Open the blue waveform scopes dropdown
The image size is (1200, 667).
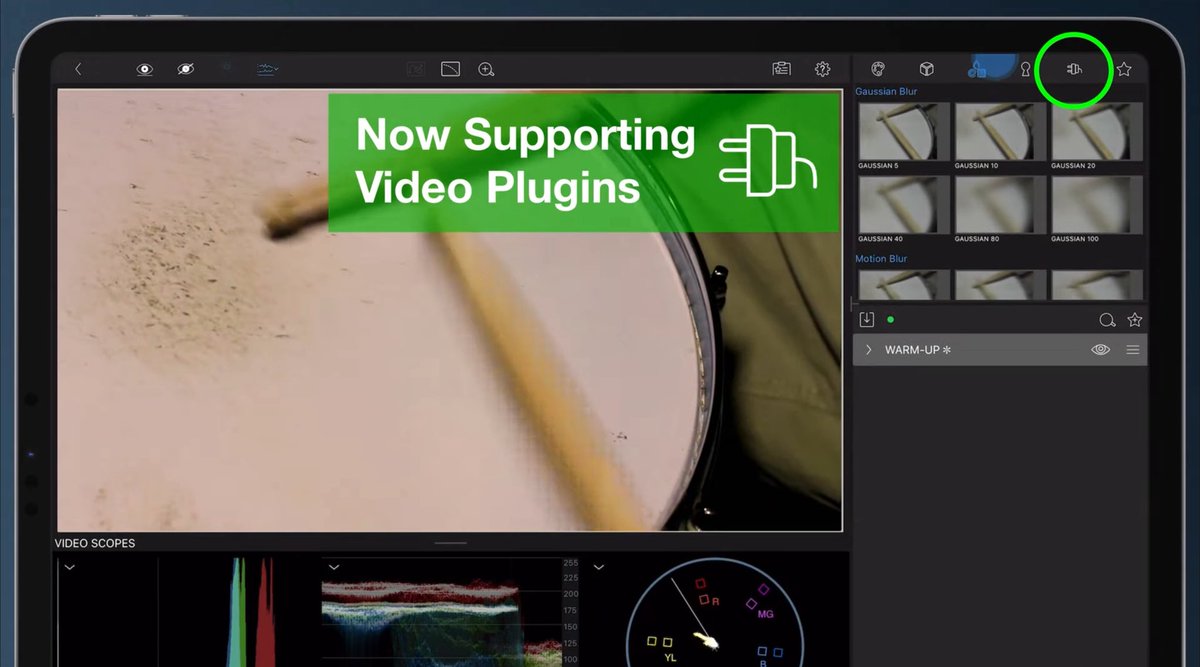point(267,69)
